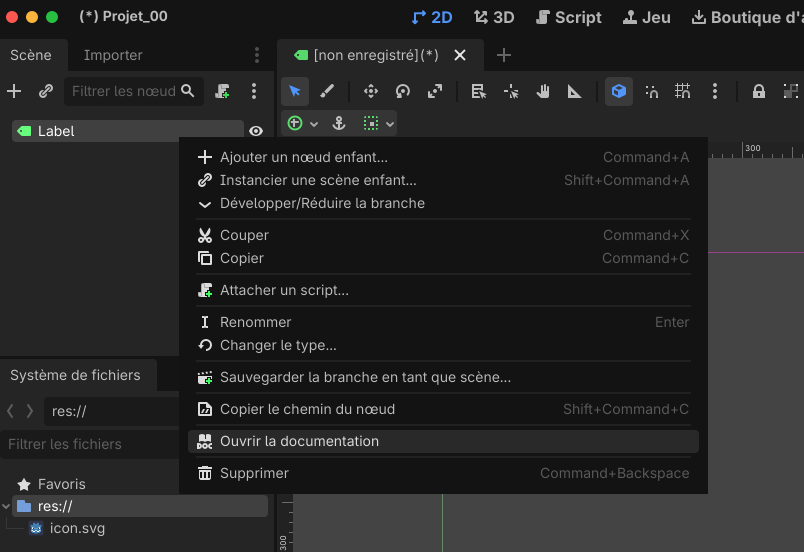804x552 pixels.
Task: Close the non enregistré scene tab
Action: coord(460,55)
